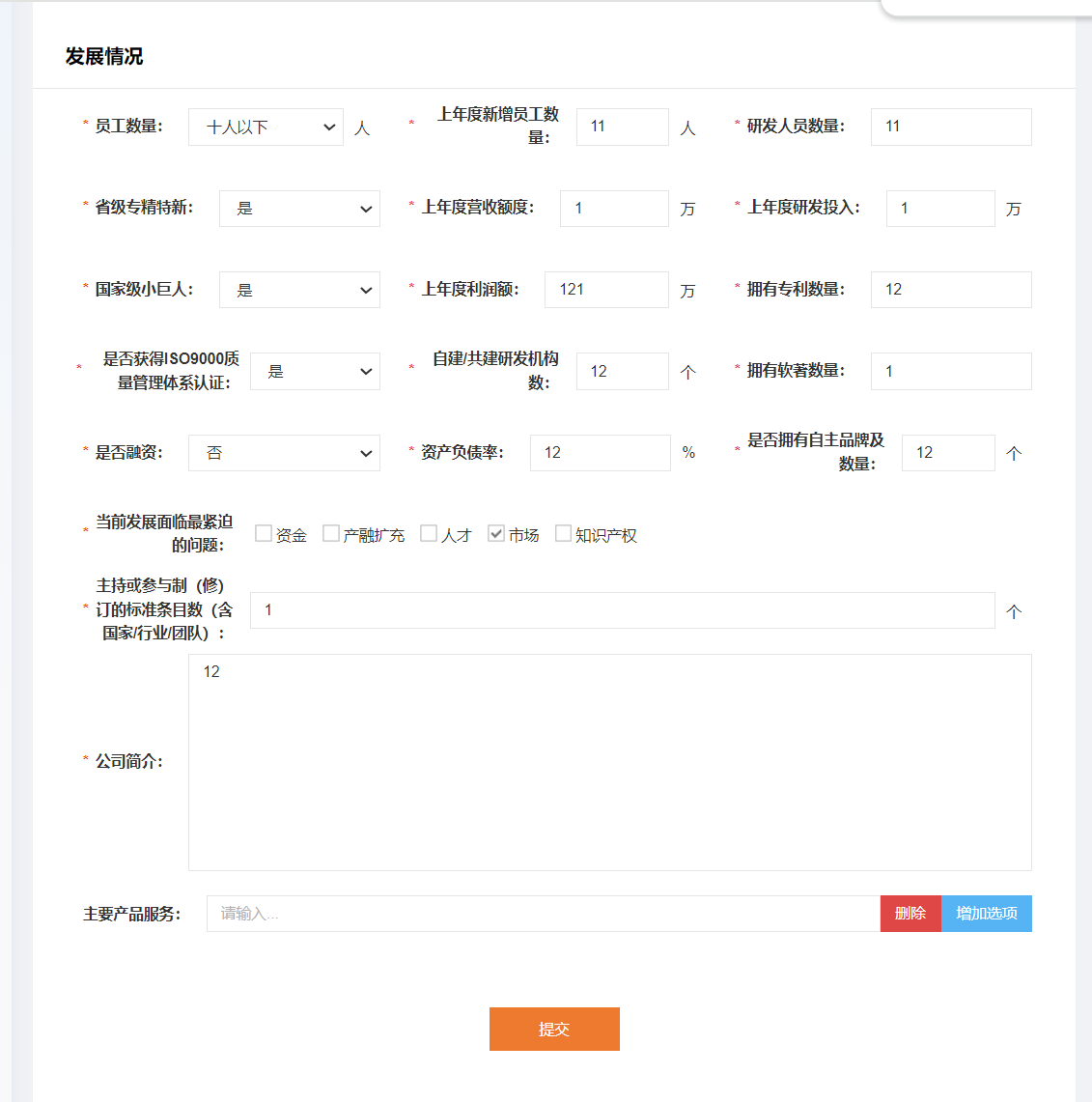The height and width of the screenshot is (1102, 1092).
Task: Expand the 是否融资 dropdown
Action: pyautogui.click(x=284, y=453)
